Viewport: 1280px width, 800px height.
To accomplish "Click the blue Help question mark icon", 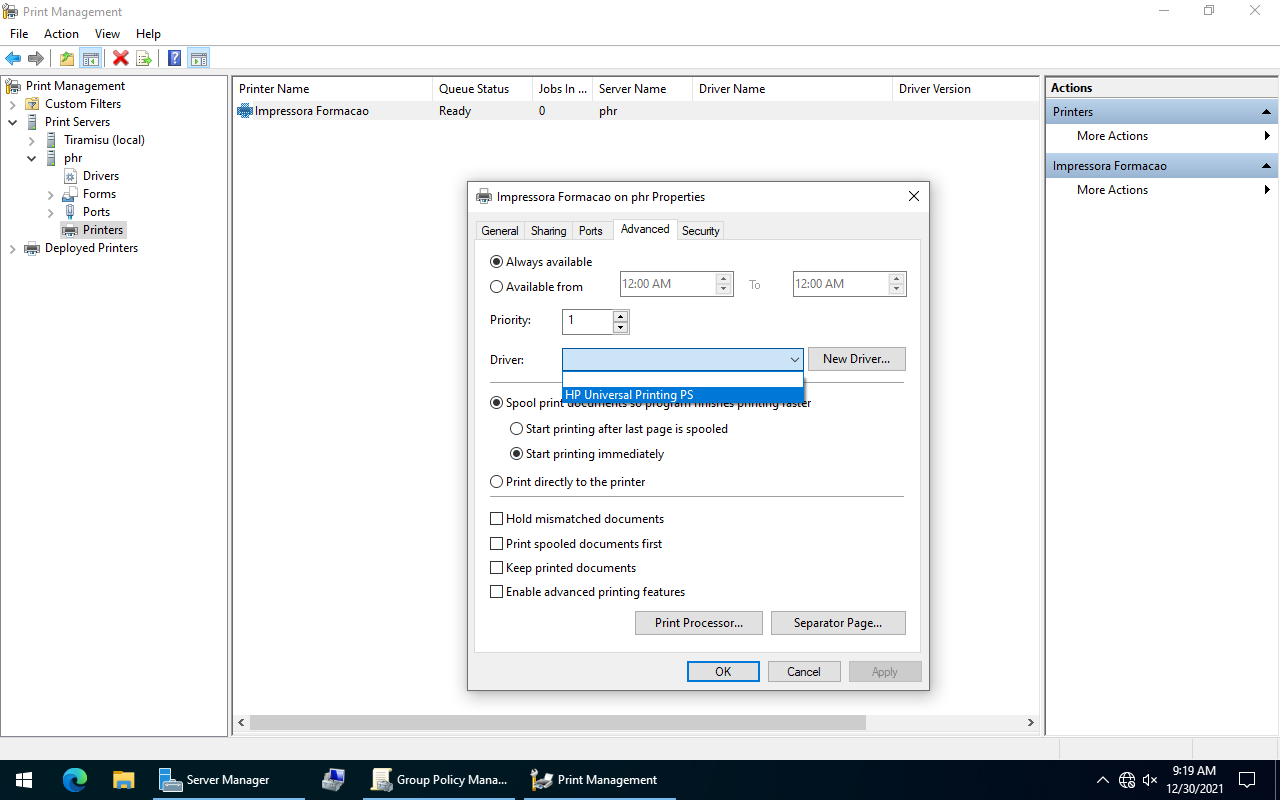I will click(x=174, y=58).
